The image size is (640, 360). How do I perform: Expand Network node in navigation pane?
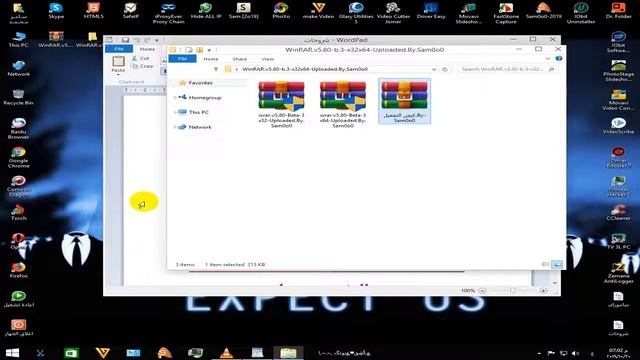175,127
